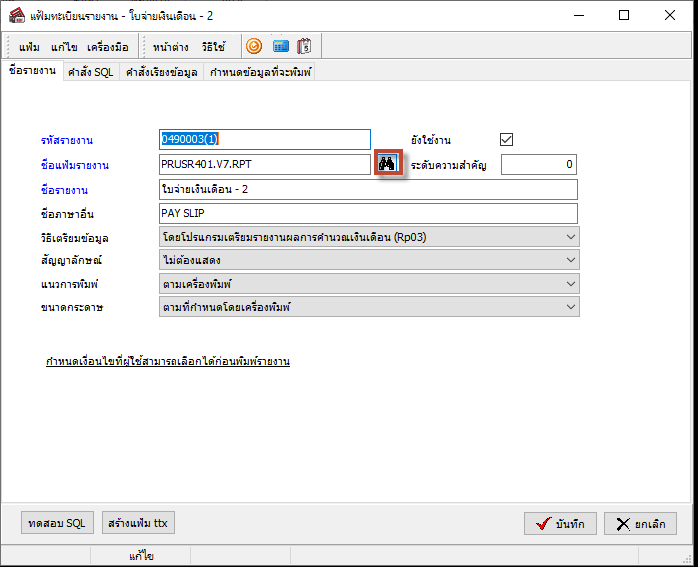Click the orange circular icon in the toolbar
This screenshot has height=567, width=698.
[255, 46]
